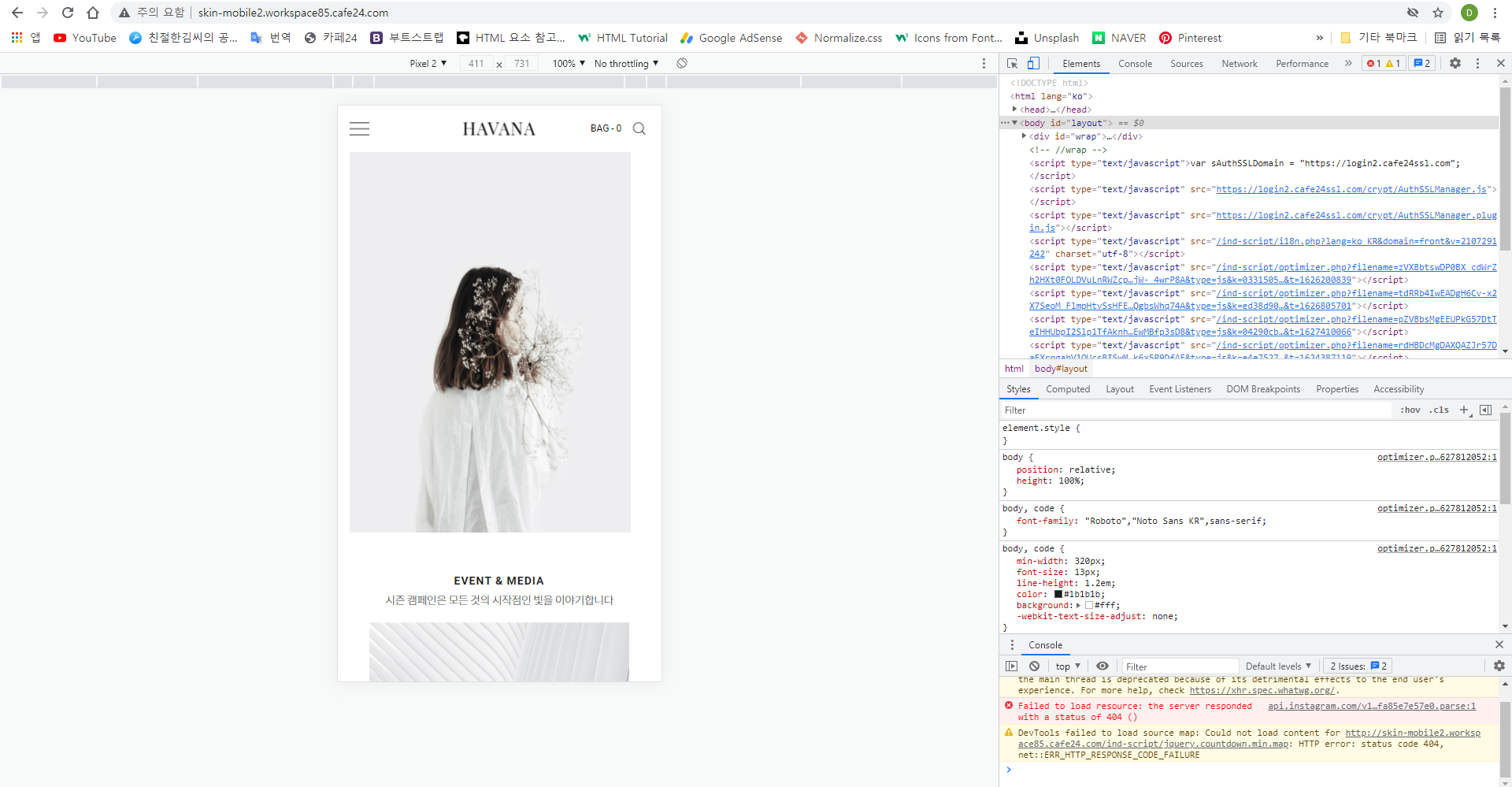Open the hamburger menu on the HAVANA page
The image size is (1512, 787).
[359, 129]
